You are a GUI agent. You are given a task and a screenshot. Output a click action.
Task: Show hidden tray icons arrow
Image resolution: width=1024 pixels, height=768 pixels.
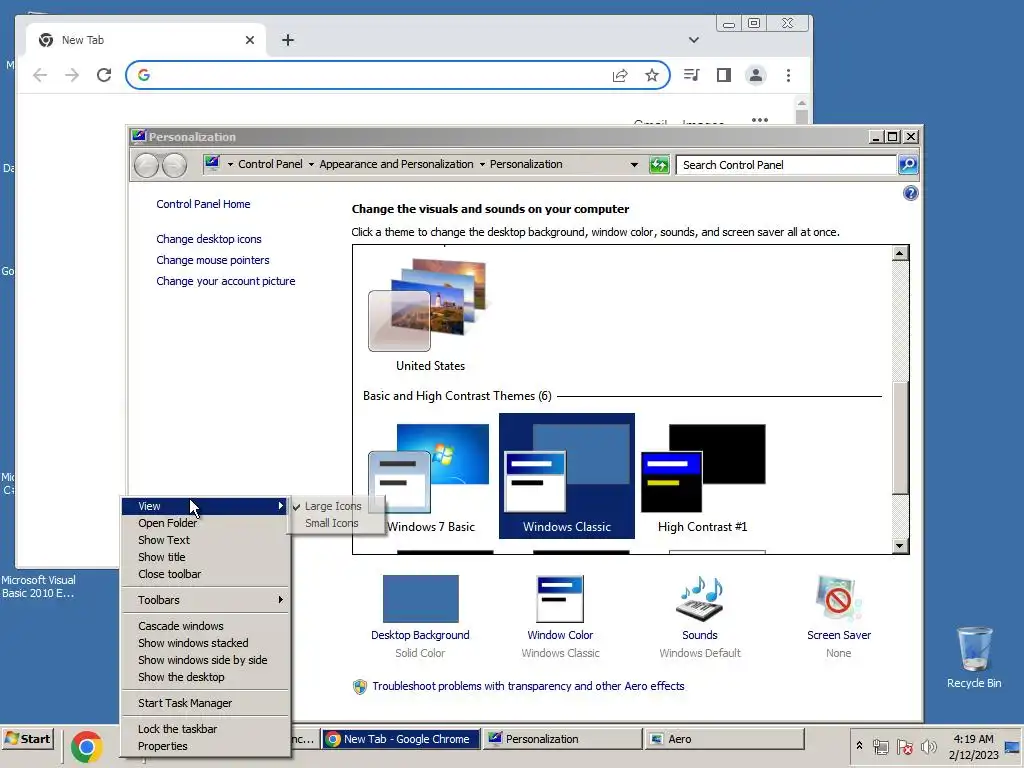click(859, 745)
